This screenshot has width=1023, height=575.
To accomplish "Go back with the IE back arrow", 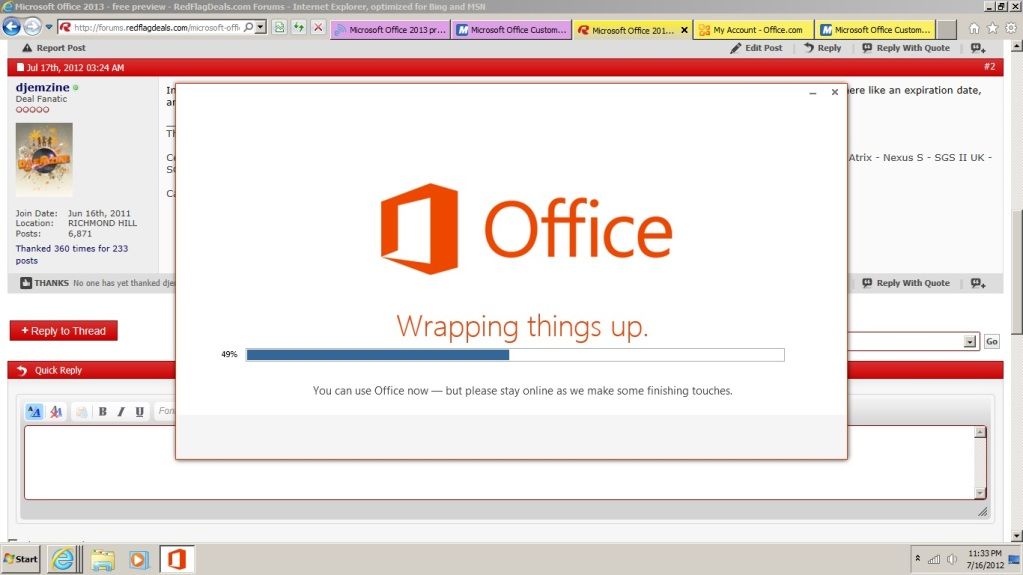I will 11,27.
